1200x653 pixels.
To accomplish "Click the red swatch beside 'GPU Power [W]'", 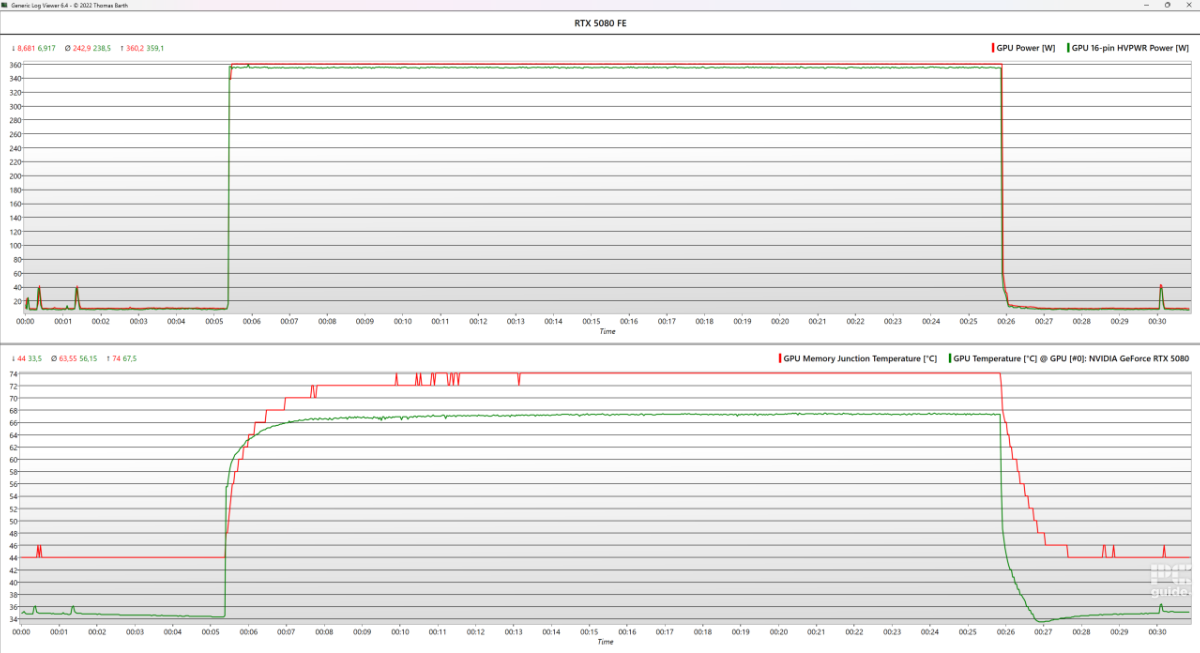I will [x=993, y=48].
